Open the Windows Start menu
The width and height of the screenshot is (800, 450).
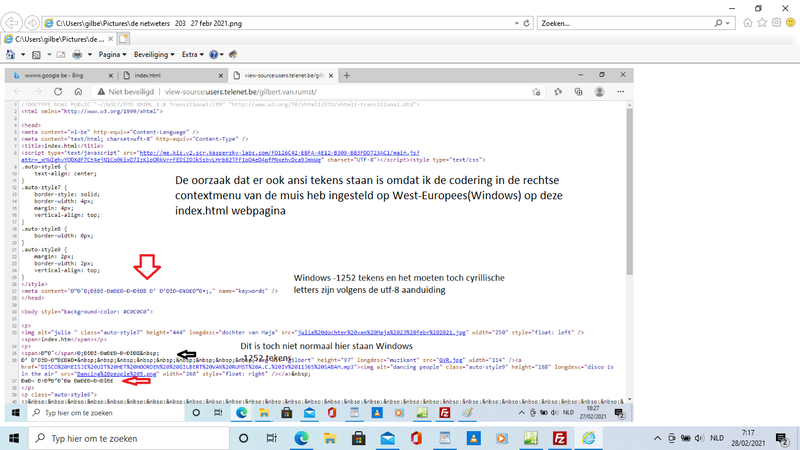coord(14,439)
